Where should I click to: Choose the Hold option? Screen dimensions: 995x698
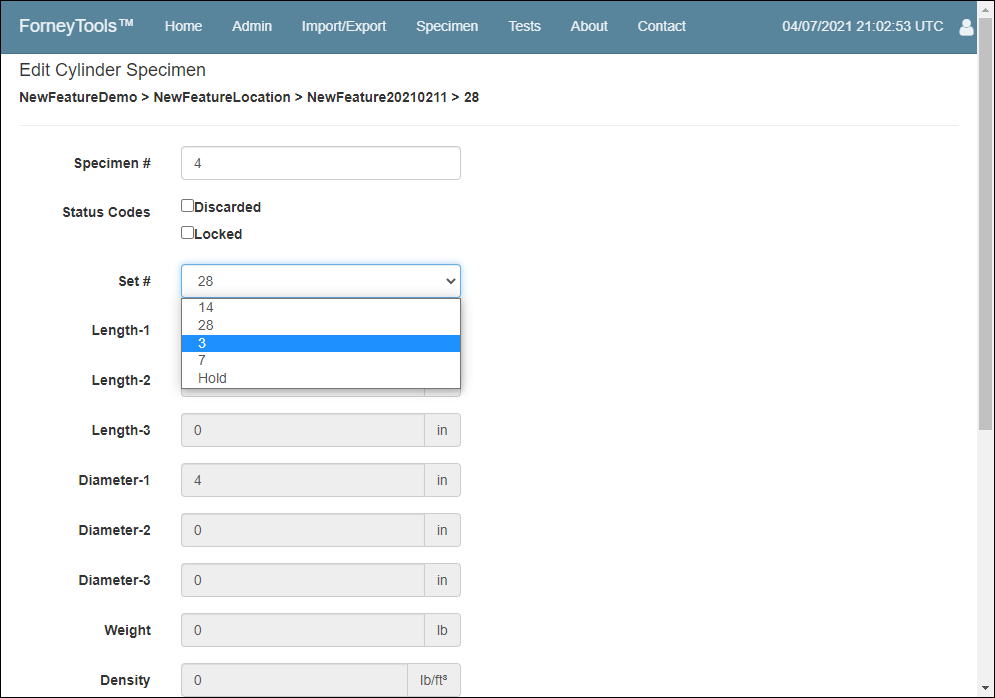[320, 378]
